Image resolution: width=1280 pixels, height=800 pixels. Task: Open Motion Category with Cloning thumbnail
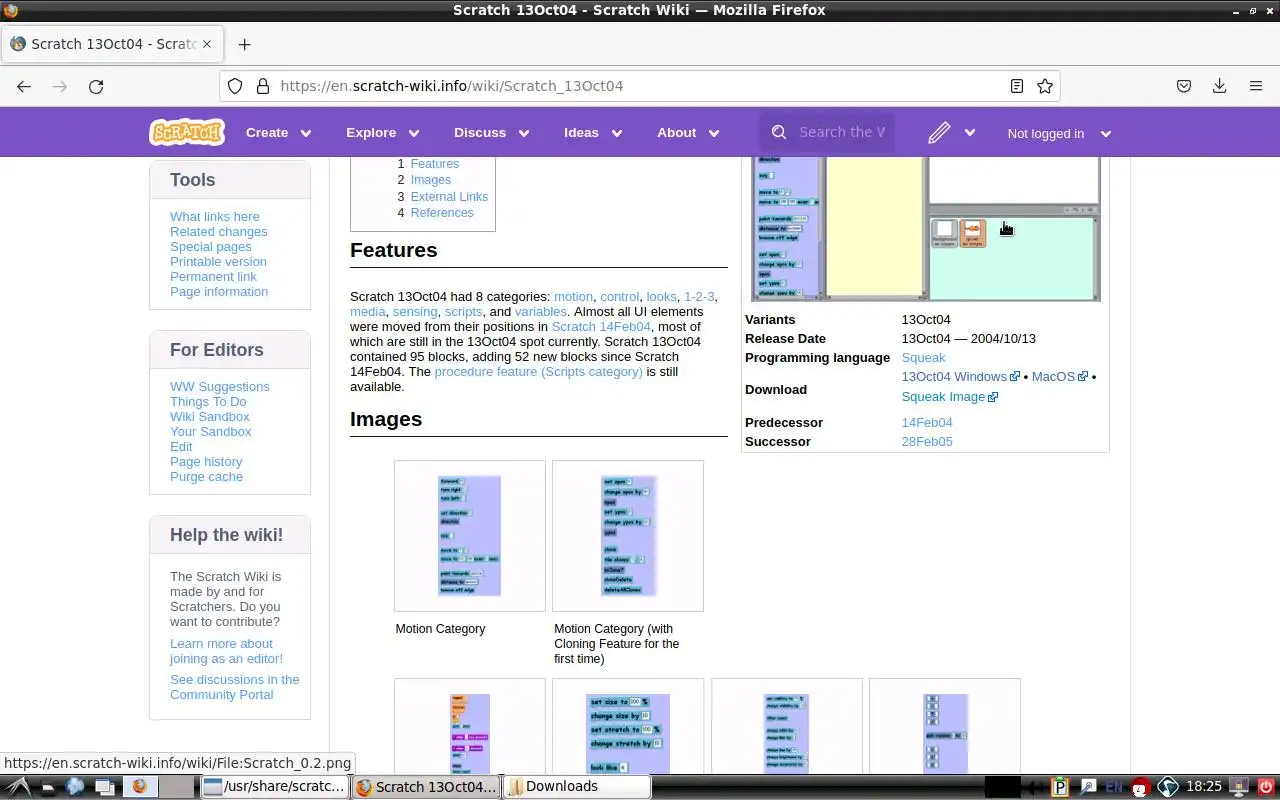[x=628, y=536]
